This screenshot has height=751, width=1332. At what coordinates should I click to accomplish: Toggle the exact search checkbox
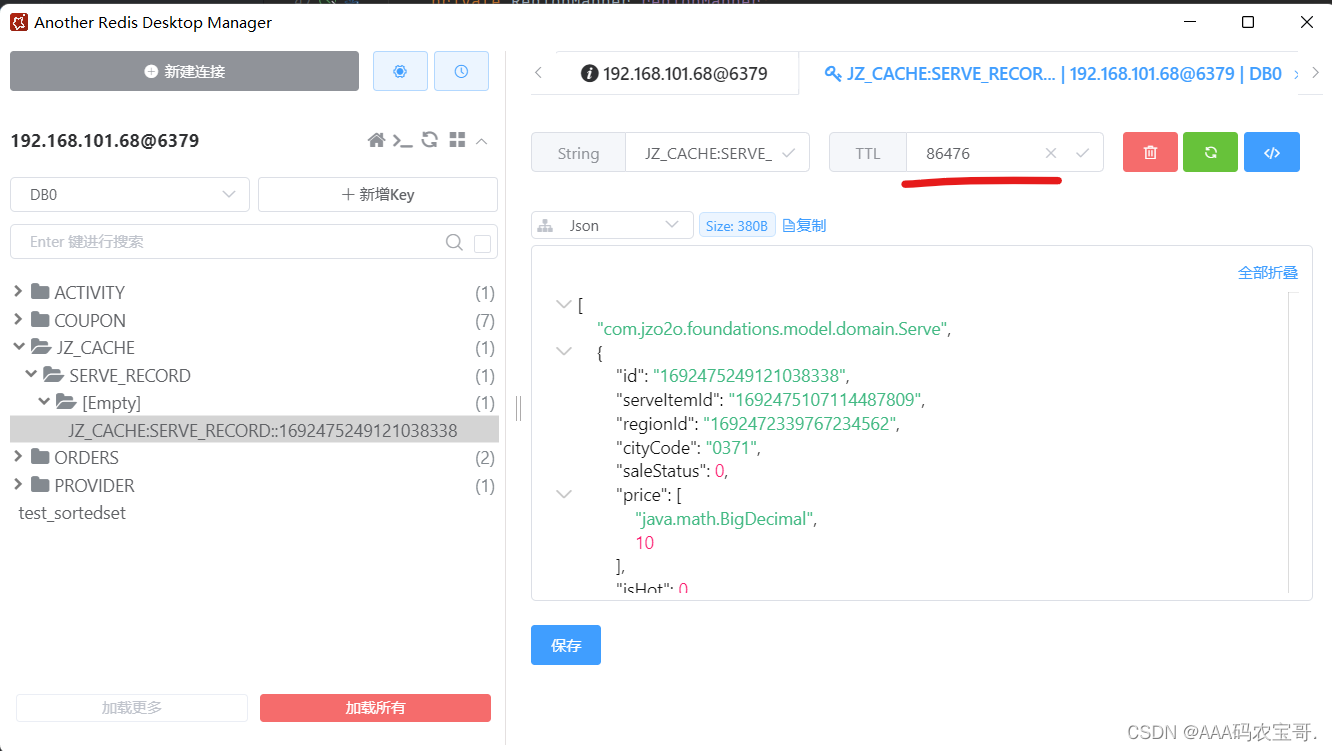pyautogui.click(x=482, y=243)
